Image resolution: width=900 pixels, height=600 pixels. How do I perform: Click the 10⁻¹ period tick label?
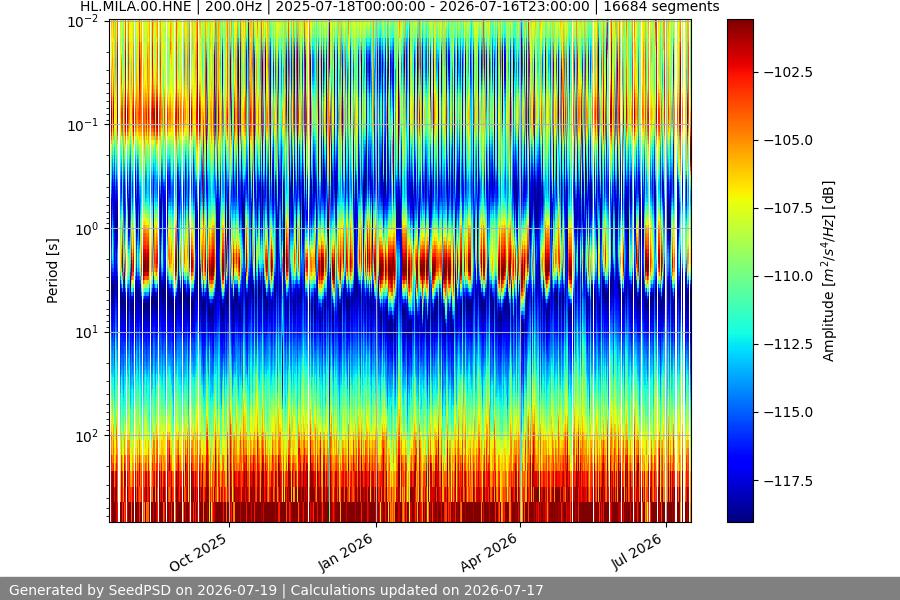[83, 125]
